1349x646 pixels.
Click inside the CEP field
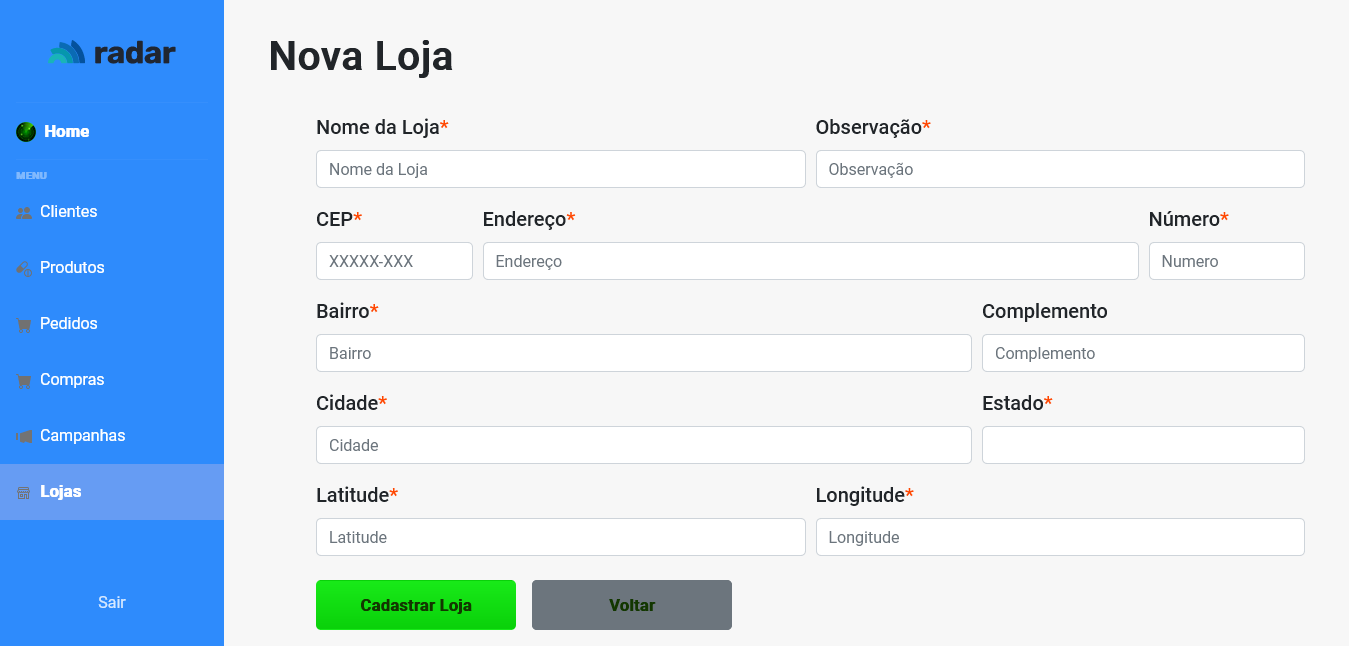coord(394,261)
